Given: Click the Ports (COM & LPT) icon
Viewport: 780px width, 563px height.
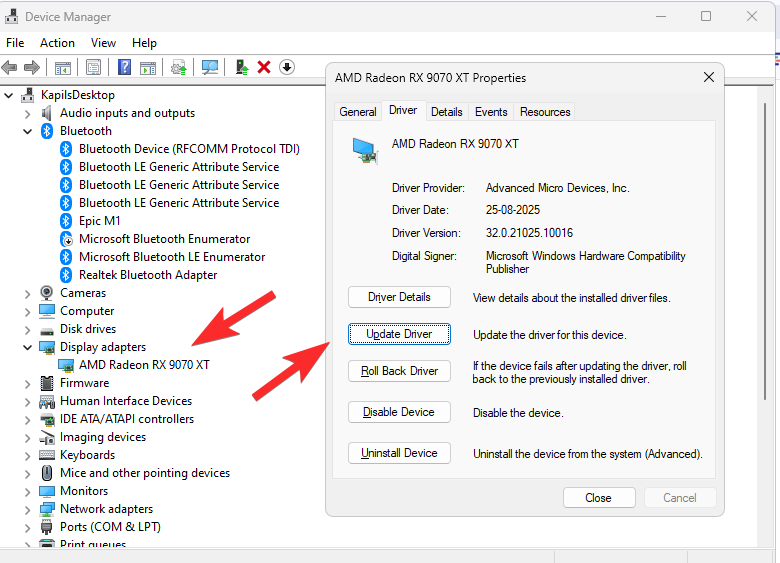Looking at the screenshot, I should click(47, 527).
